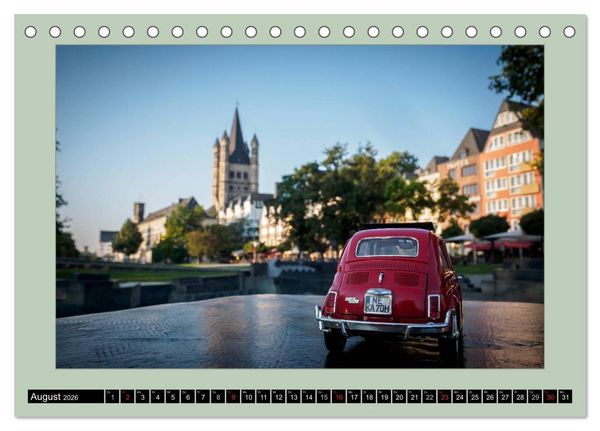Select day 27 in the calendar strip
This screenshot has height=431, width=600.
pyautogui.click(x=505, y=397)
